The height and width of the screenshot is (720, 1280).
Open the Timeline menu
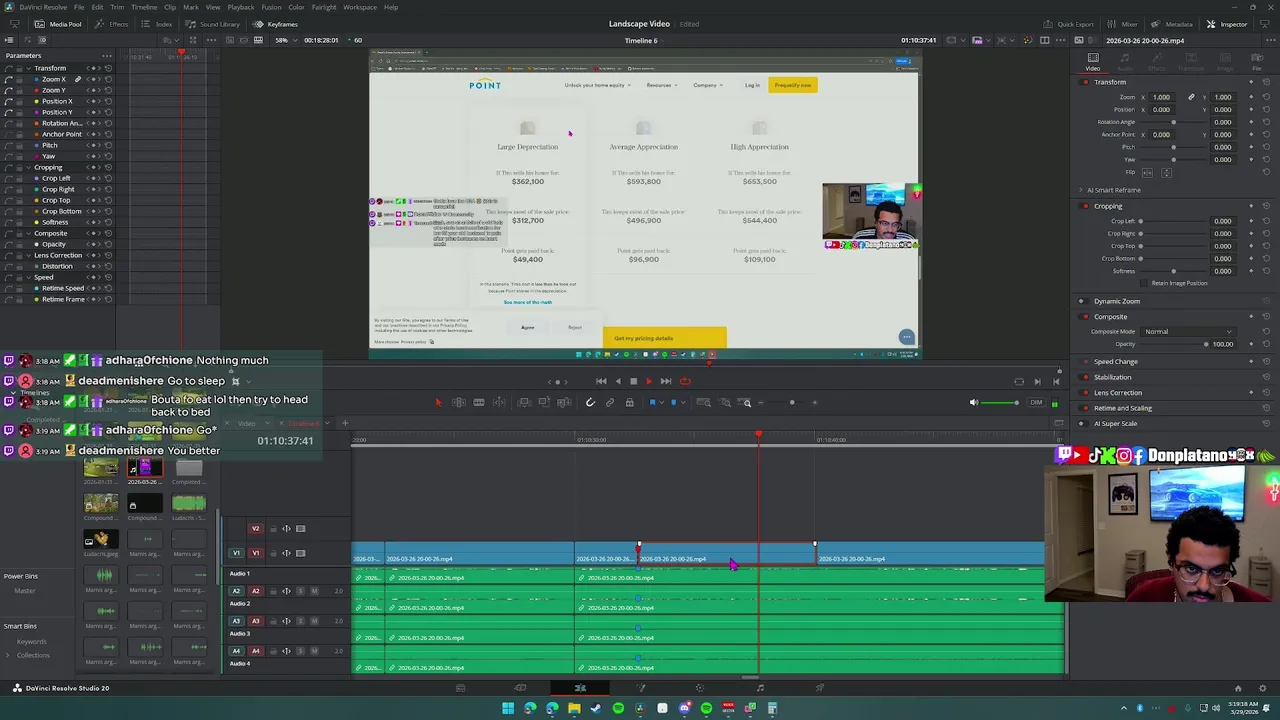point(144,7)
